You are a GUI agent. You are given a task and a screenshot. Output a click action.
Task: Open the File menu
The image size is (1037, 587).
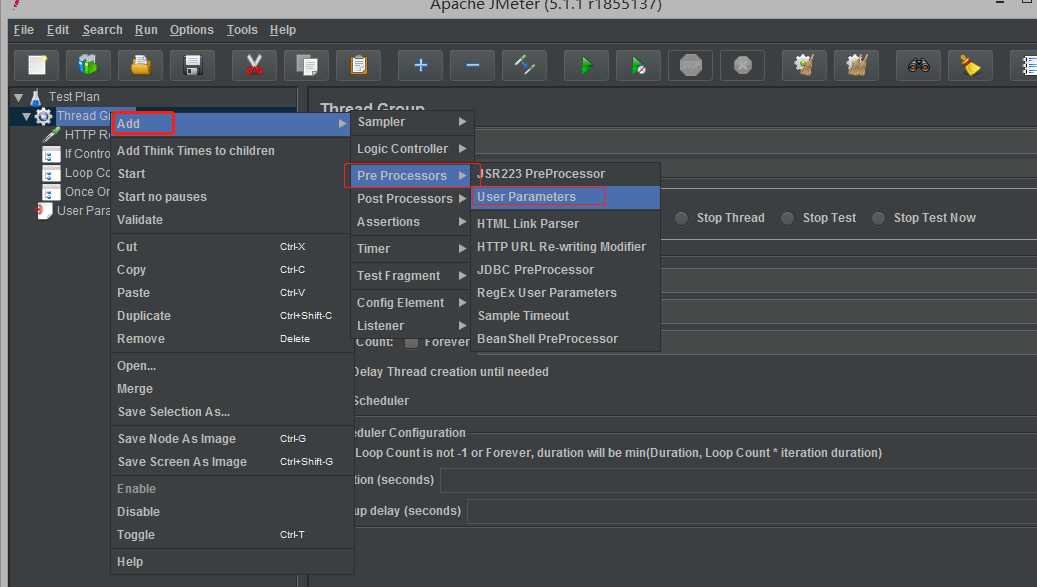click(x=23, y=30)
